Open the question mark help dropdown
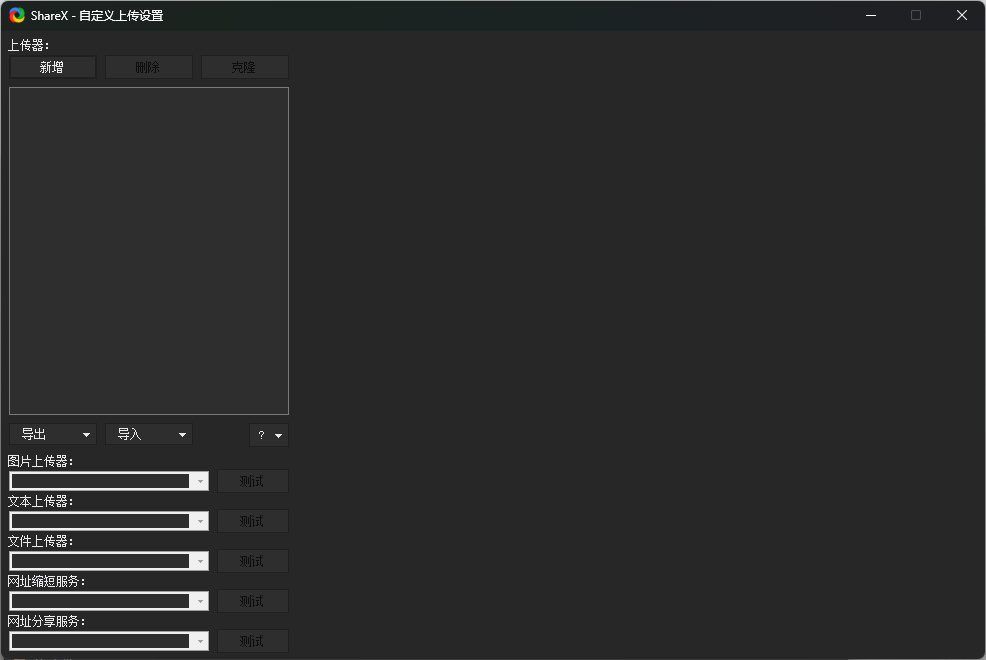This screenshot has height=660, width=986. [269, 435]
